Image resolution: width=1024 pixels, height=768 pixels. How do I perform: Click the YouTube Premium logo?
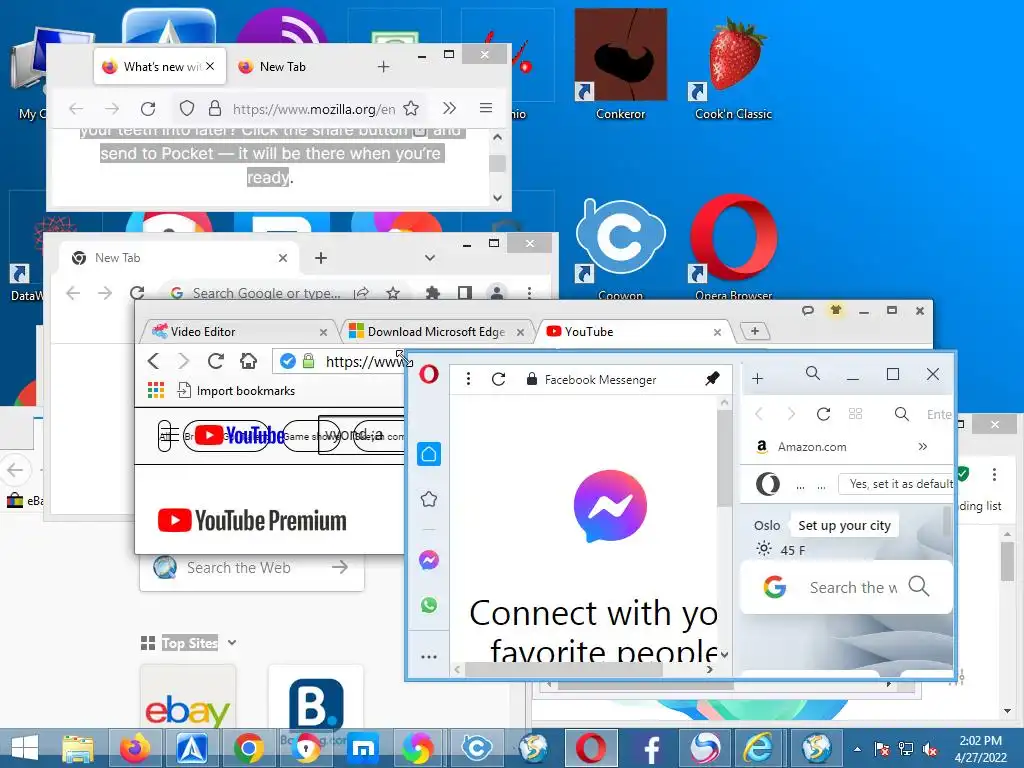[x=252, y=520]
